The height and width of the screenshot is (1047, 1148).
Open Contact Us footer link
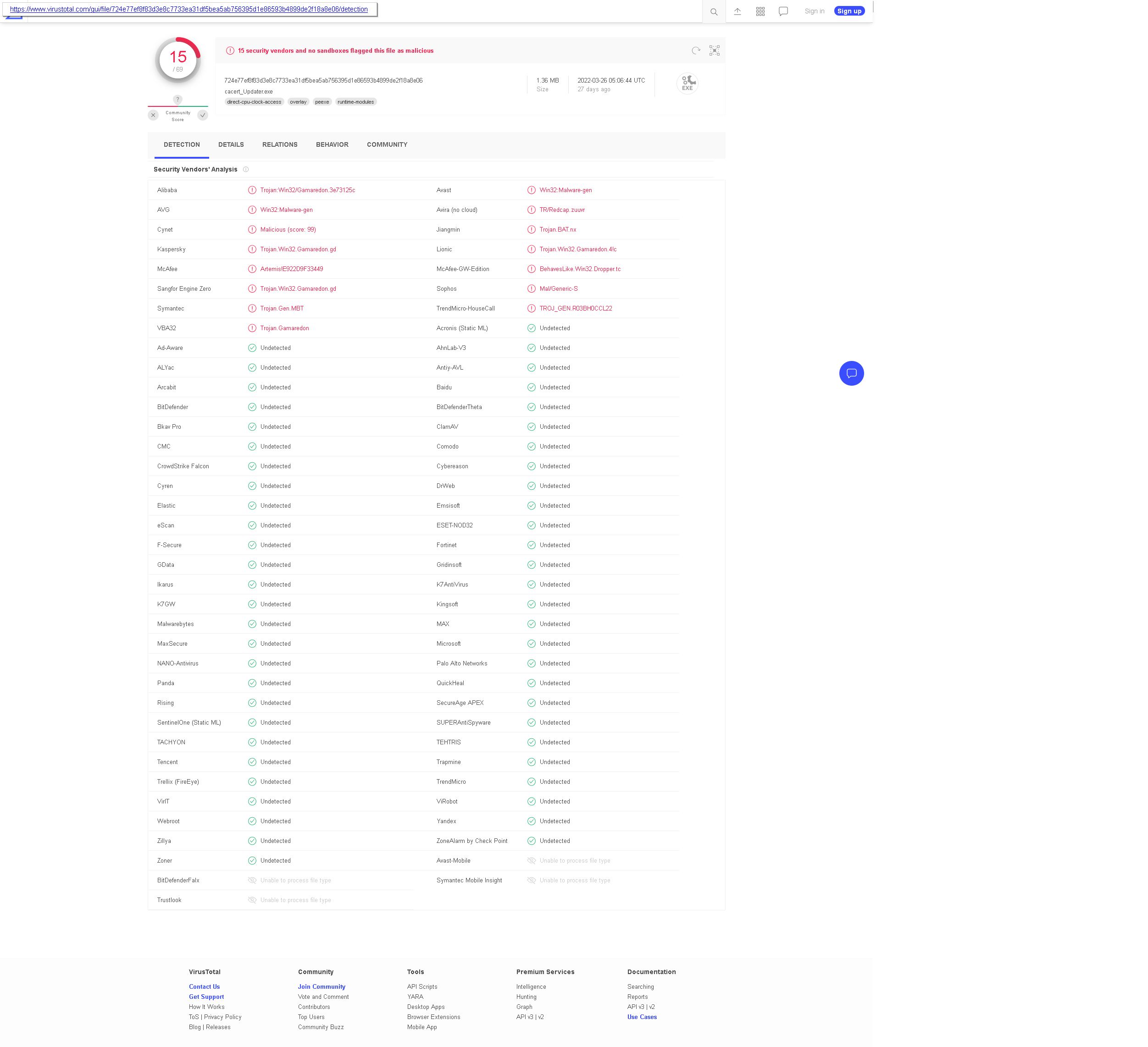click(205, 986)
